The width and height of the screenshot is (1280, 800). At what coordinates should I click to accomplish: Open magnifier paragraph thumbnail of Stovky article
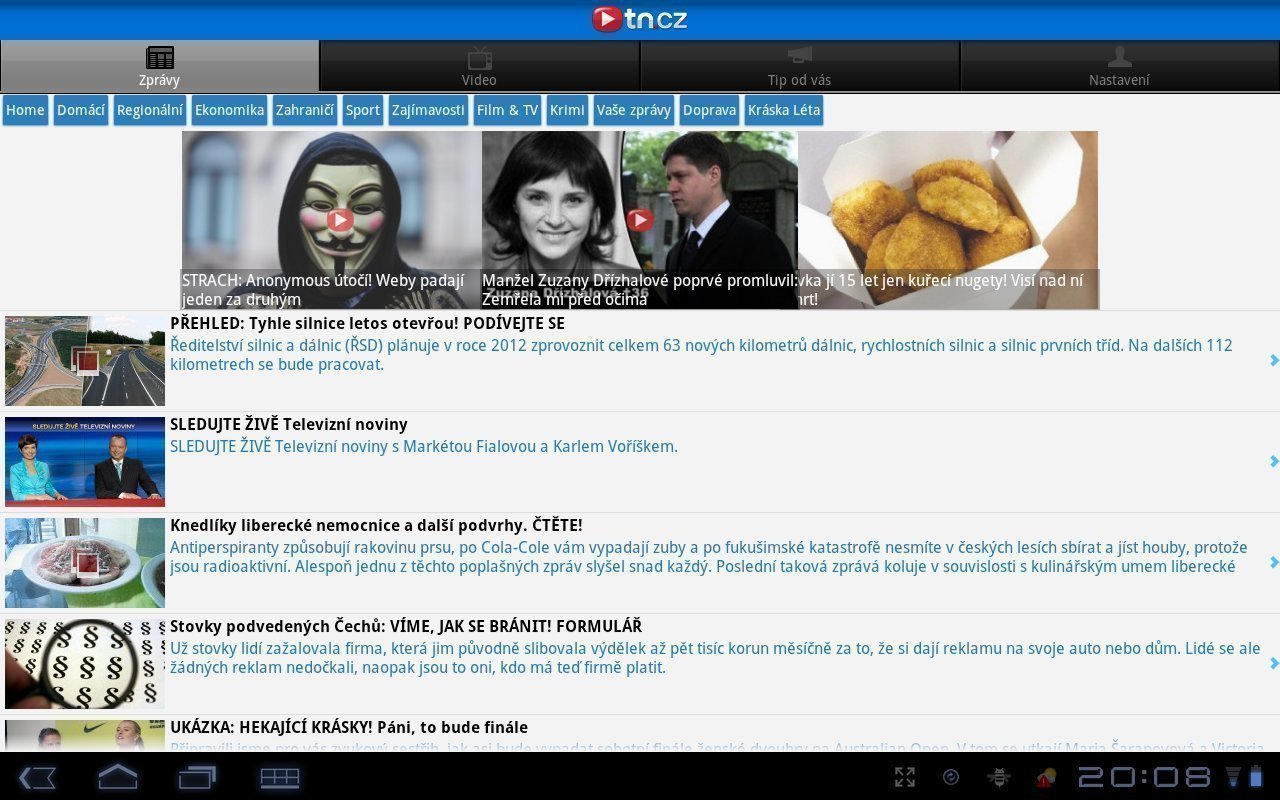coord(85,664)
